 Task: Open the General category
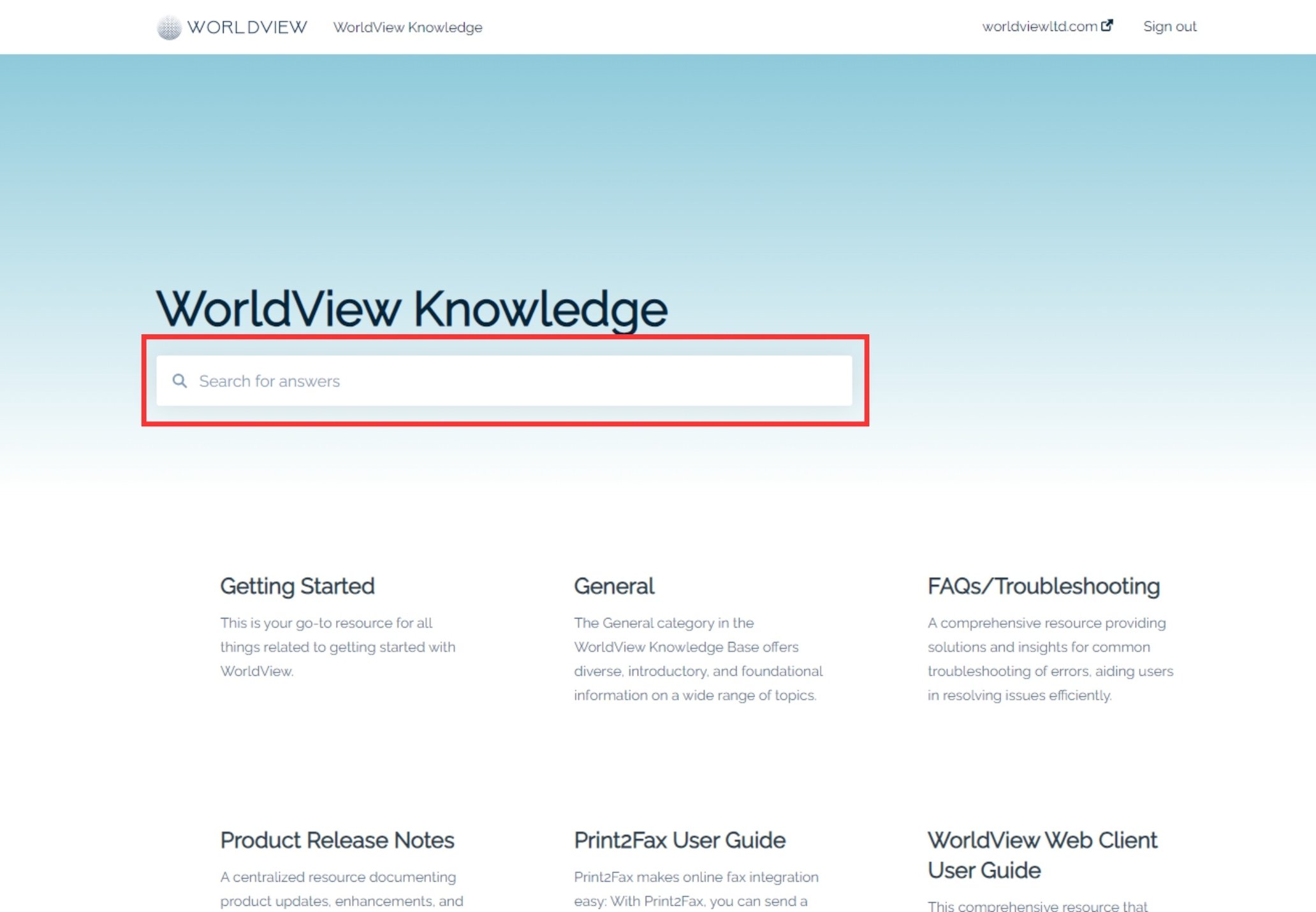(614, 586)
